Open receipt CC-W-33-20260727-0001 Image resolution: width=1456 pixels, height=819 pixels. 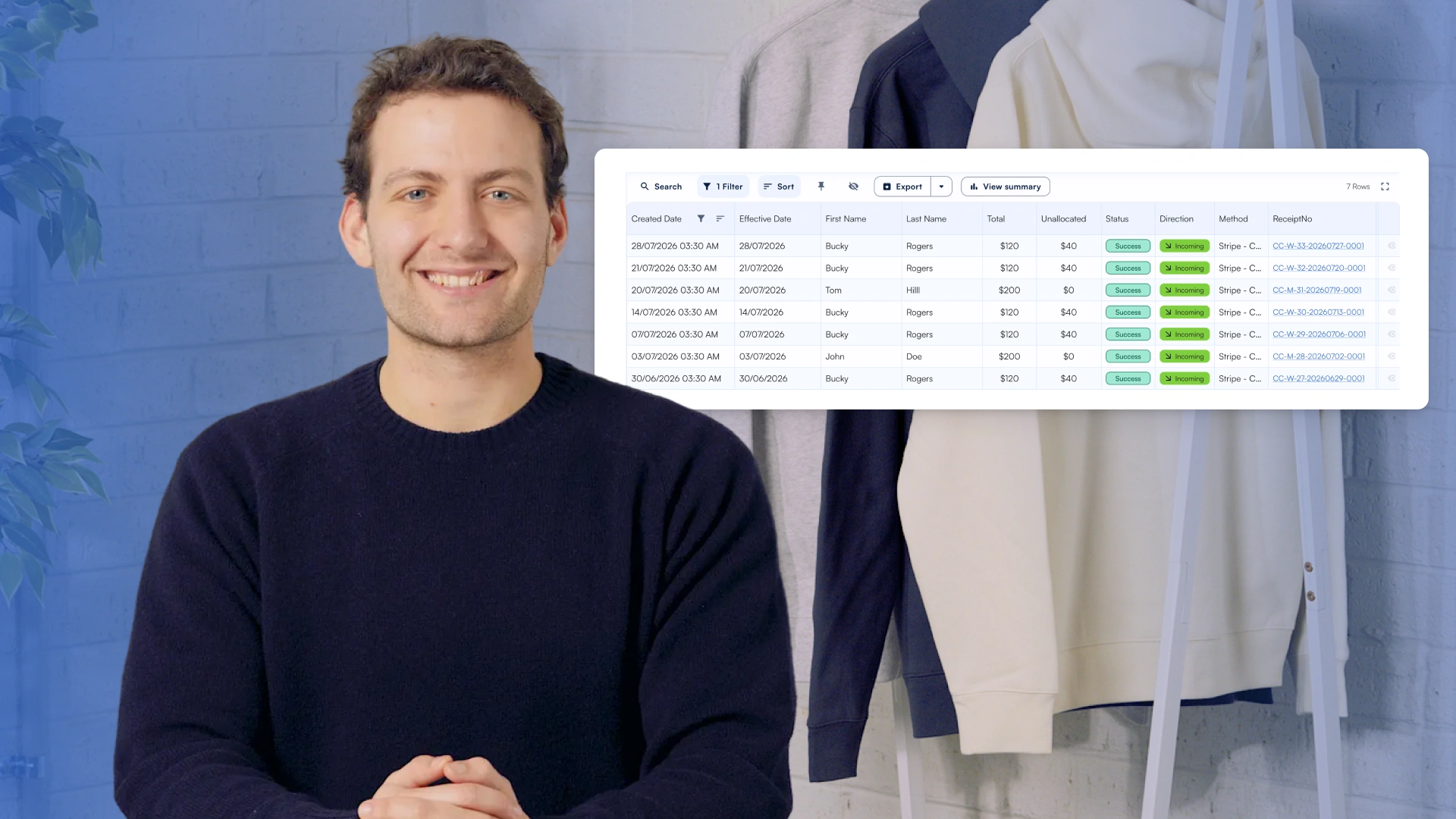[1318, 246]
